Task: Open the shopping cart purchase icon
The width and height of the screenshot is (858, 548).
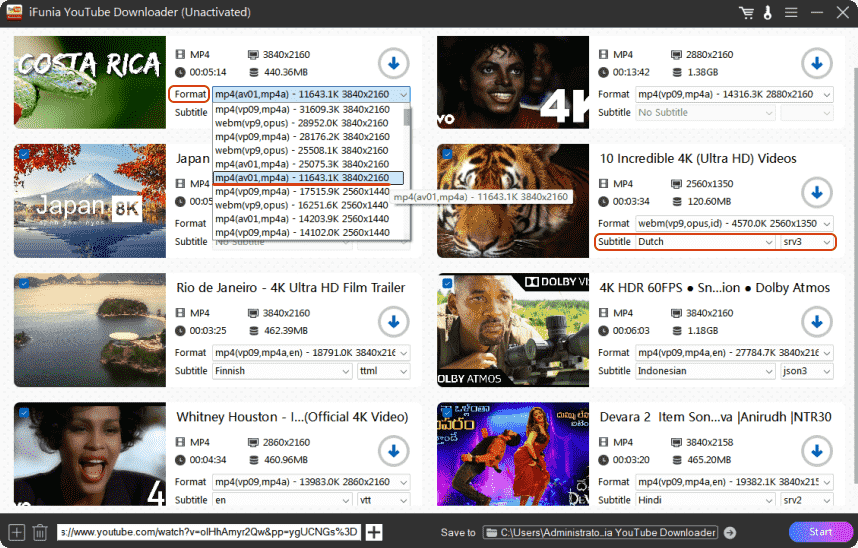Action: [745, 12]
